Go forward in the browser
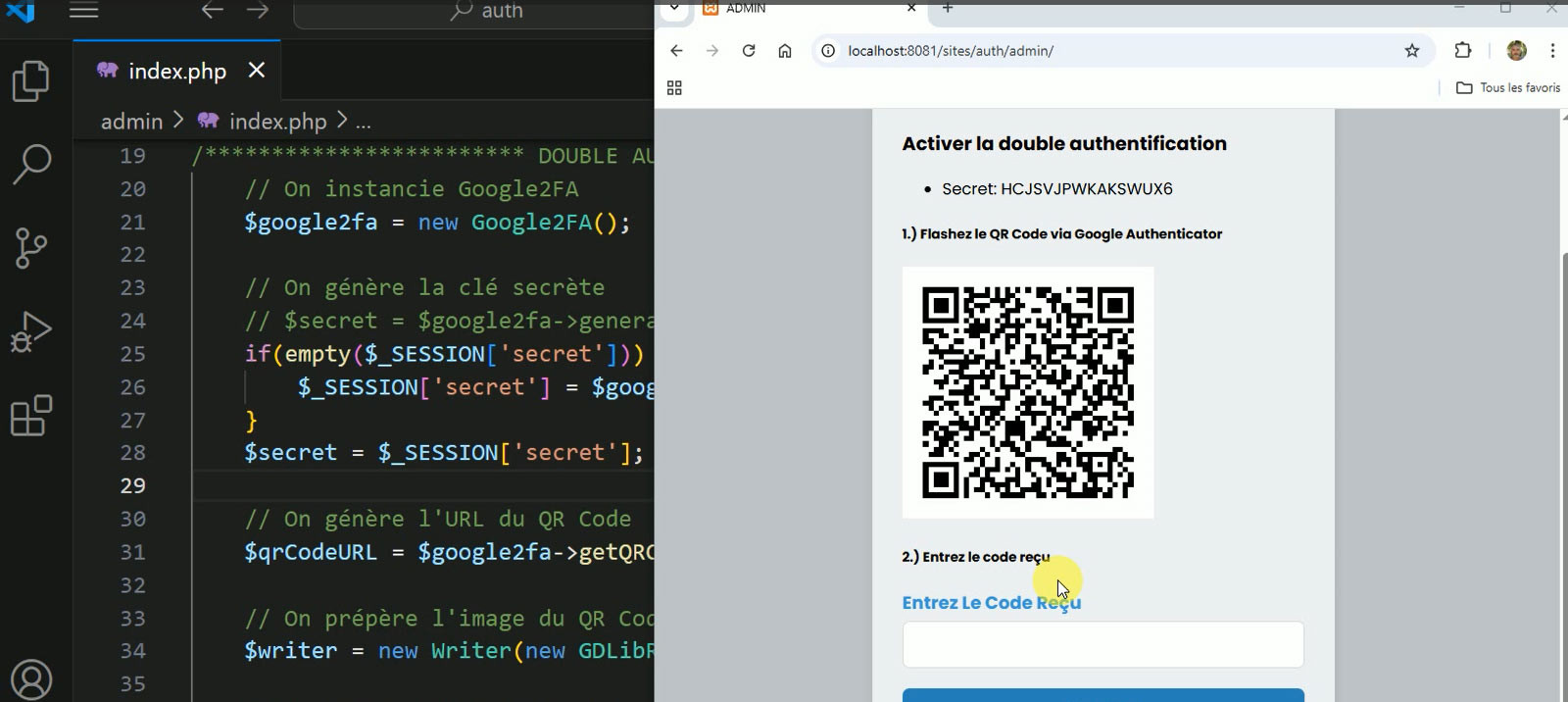The height and width of the screenshot is (702, 1568). tap(712, 51)
